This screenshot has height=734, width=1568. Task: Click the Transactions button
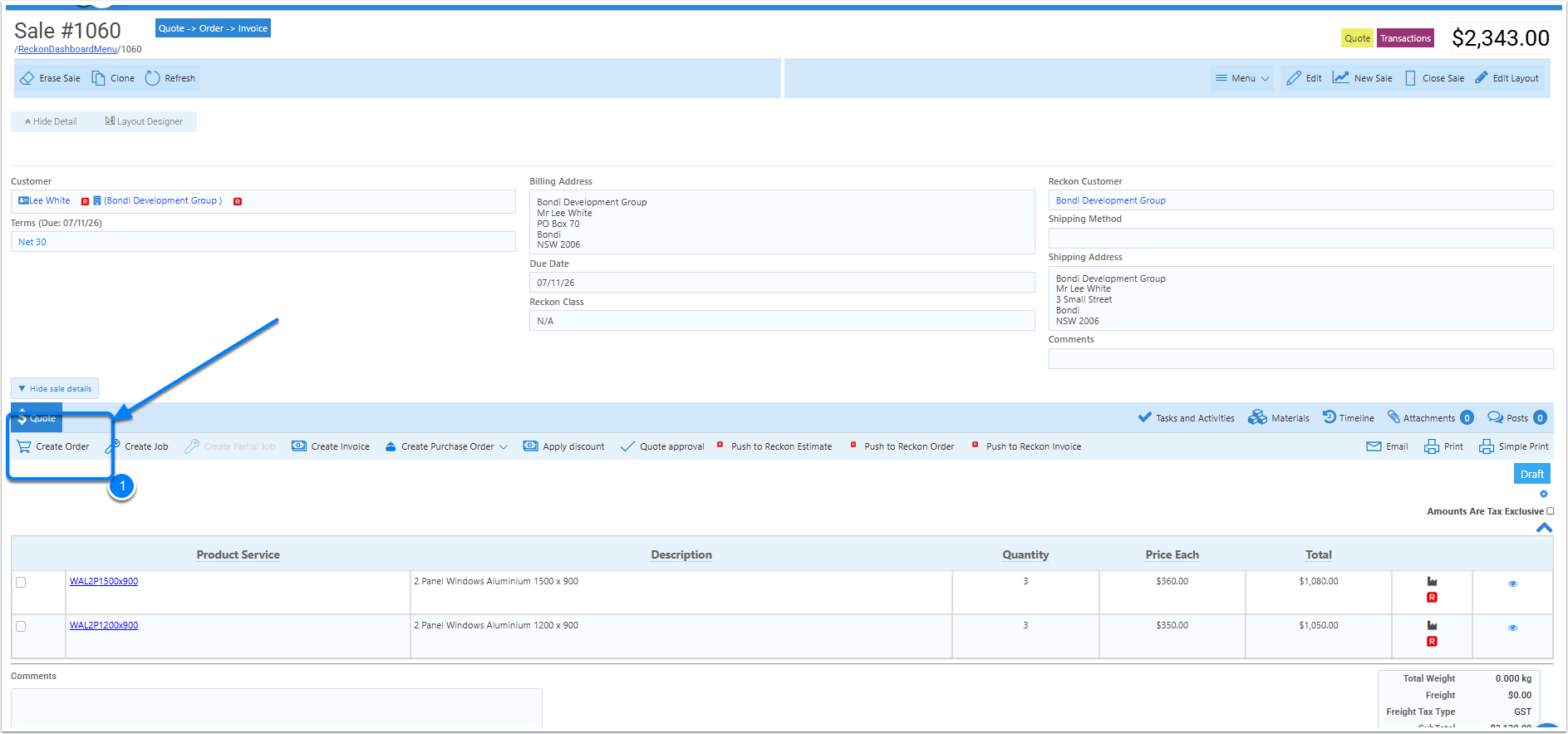[x=1406, y=38]
